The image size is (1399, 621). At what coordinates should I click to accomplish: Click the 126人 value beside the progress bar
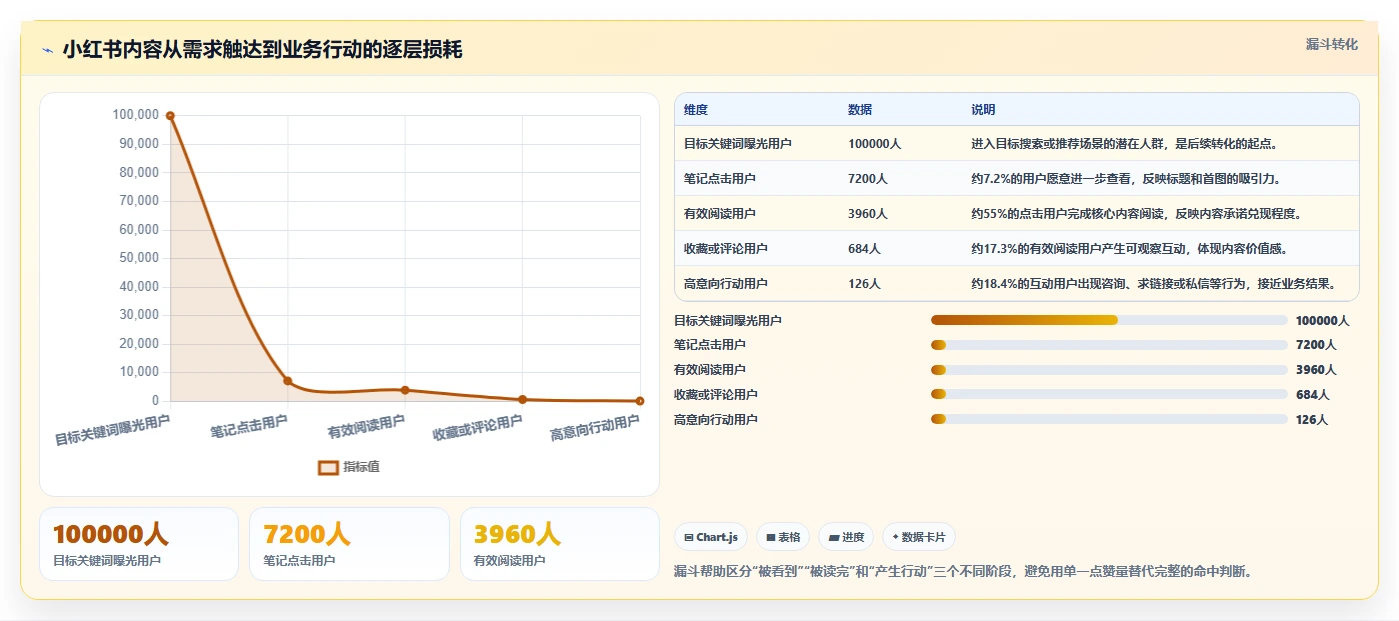(x=1312, y=420)
